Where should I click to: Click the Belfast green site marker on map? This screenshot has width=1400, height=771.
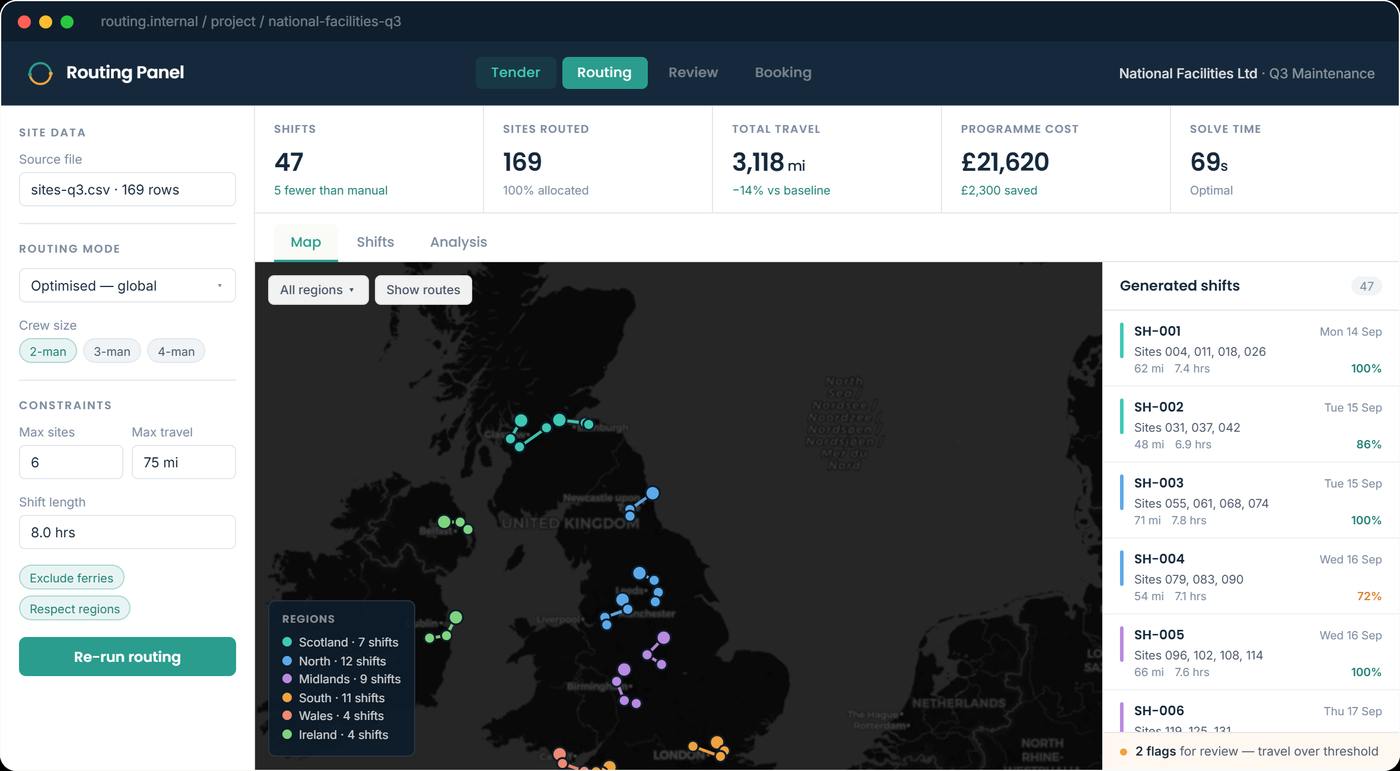click(x=444, y=521)
